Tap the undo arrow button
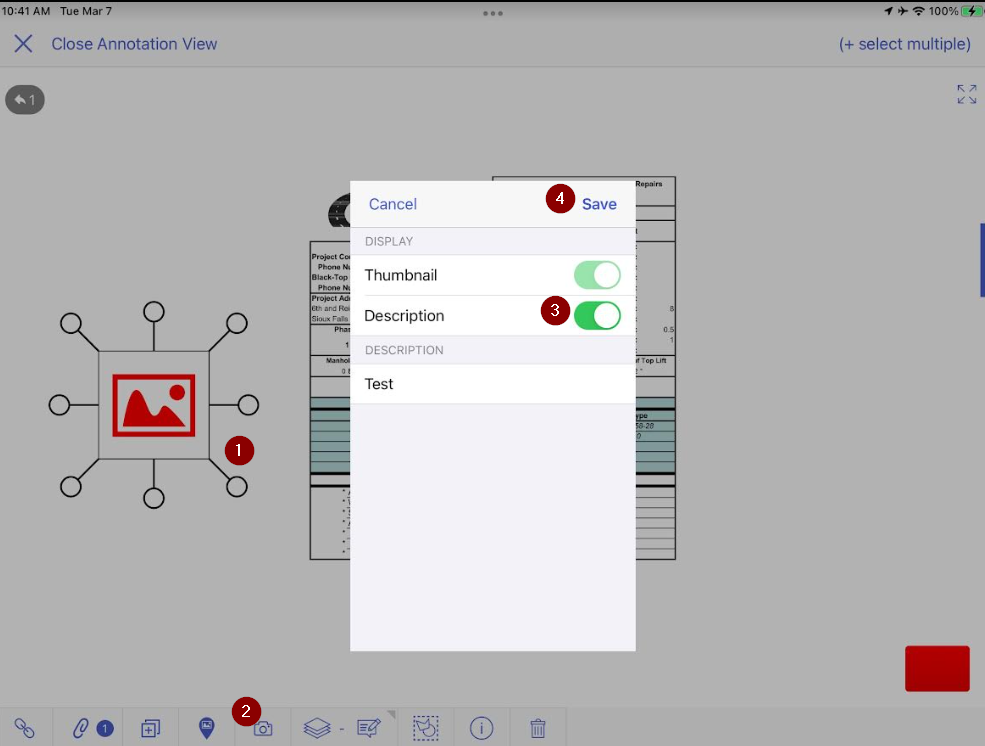985x746 pixels. [25, 100]
